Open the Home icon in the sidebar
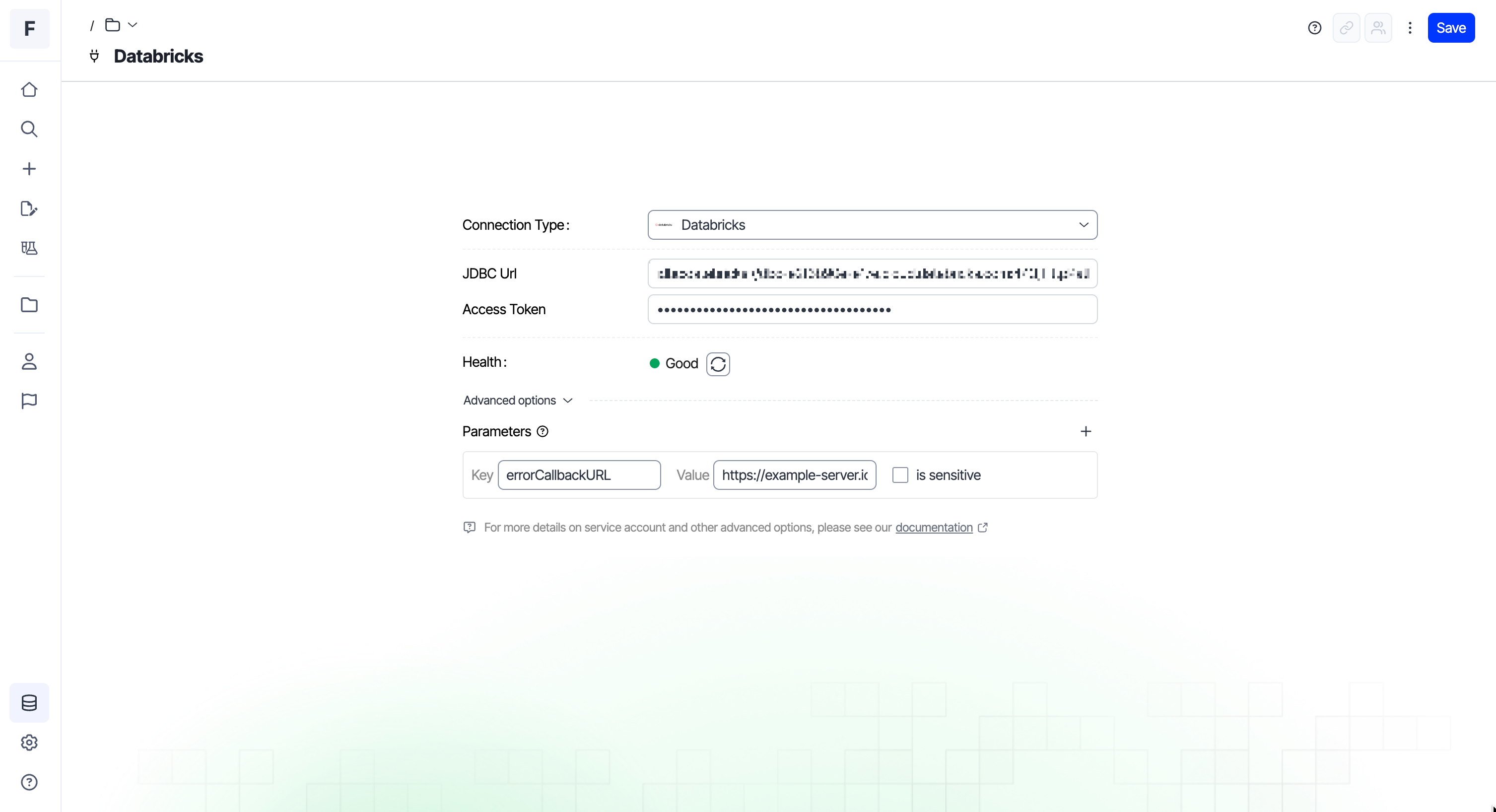The image size is (1496, 812). (29, 89)
